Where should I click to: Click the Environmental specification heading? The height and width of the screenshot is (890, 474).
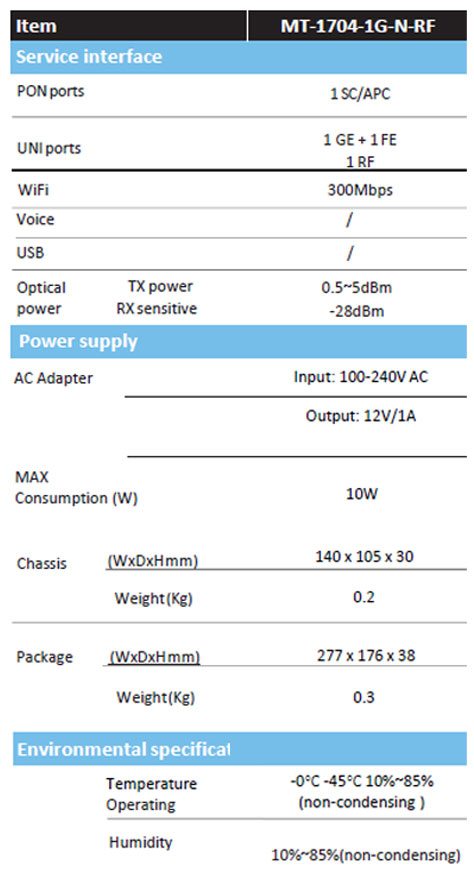[123, 749]
